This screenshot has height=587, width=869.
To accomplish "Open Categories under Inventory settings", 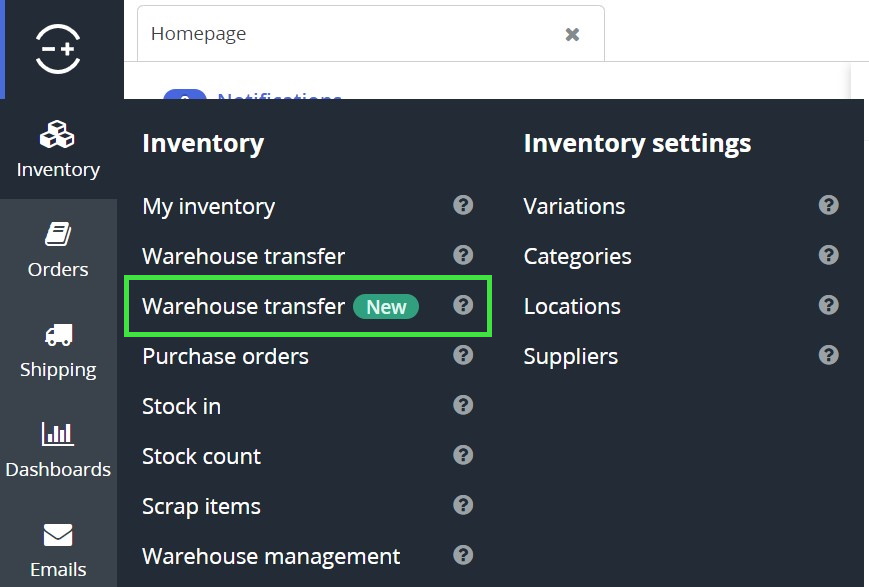I will coord(577,256).
